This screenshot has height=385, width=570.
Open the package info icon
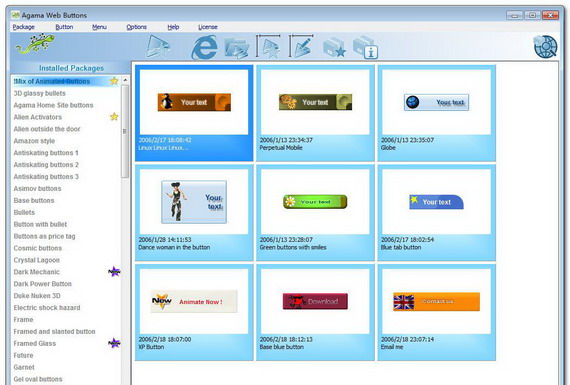[365, 47]
